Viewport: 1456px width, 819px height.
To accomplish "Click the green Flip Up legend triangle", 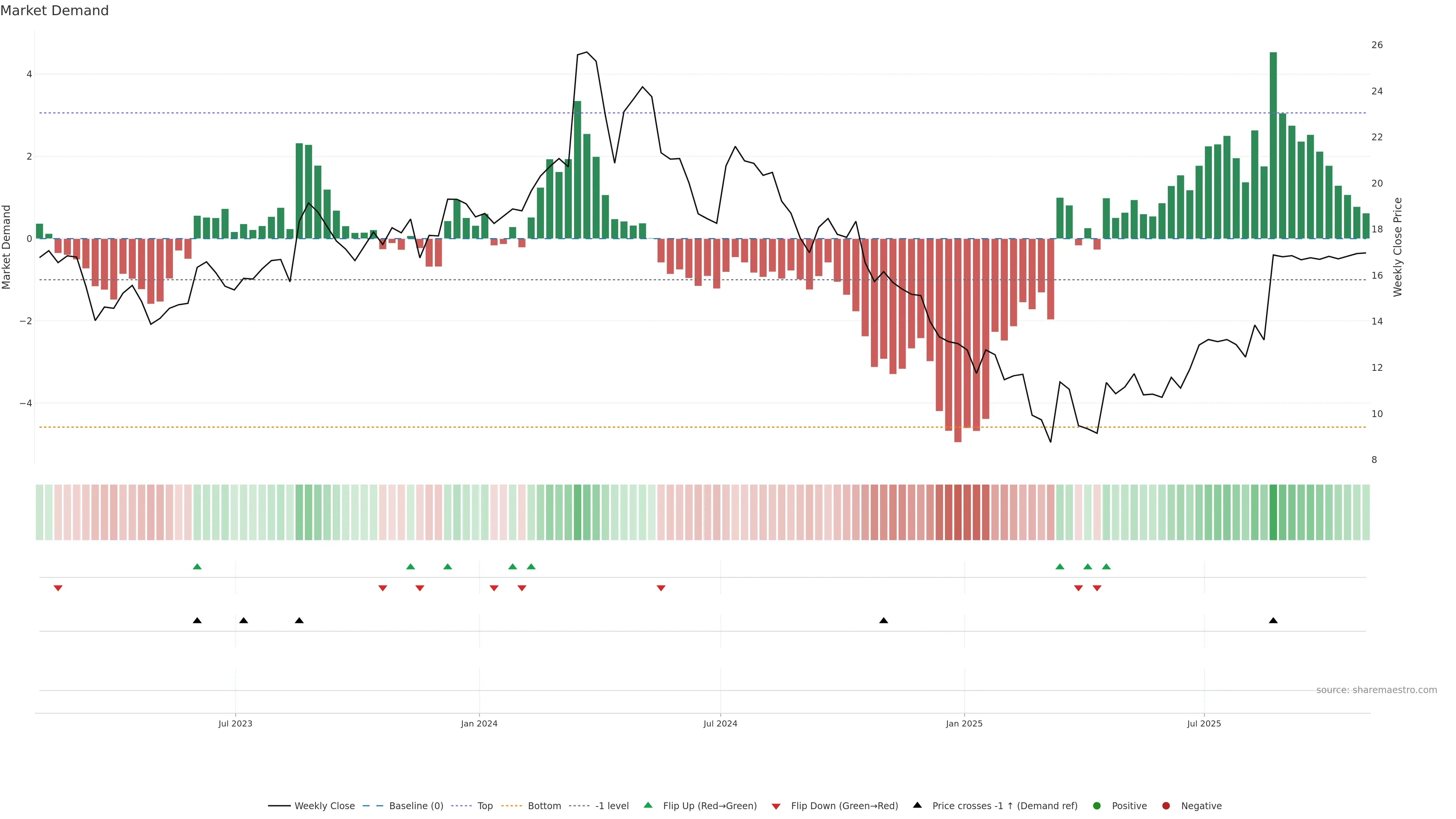I will [648, 805].
